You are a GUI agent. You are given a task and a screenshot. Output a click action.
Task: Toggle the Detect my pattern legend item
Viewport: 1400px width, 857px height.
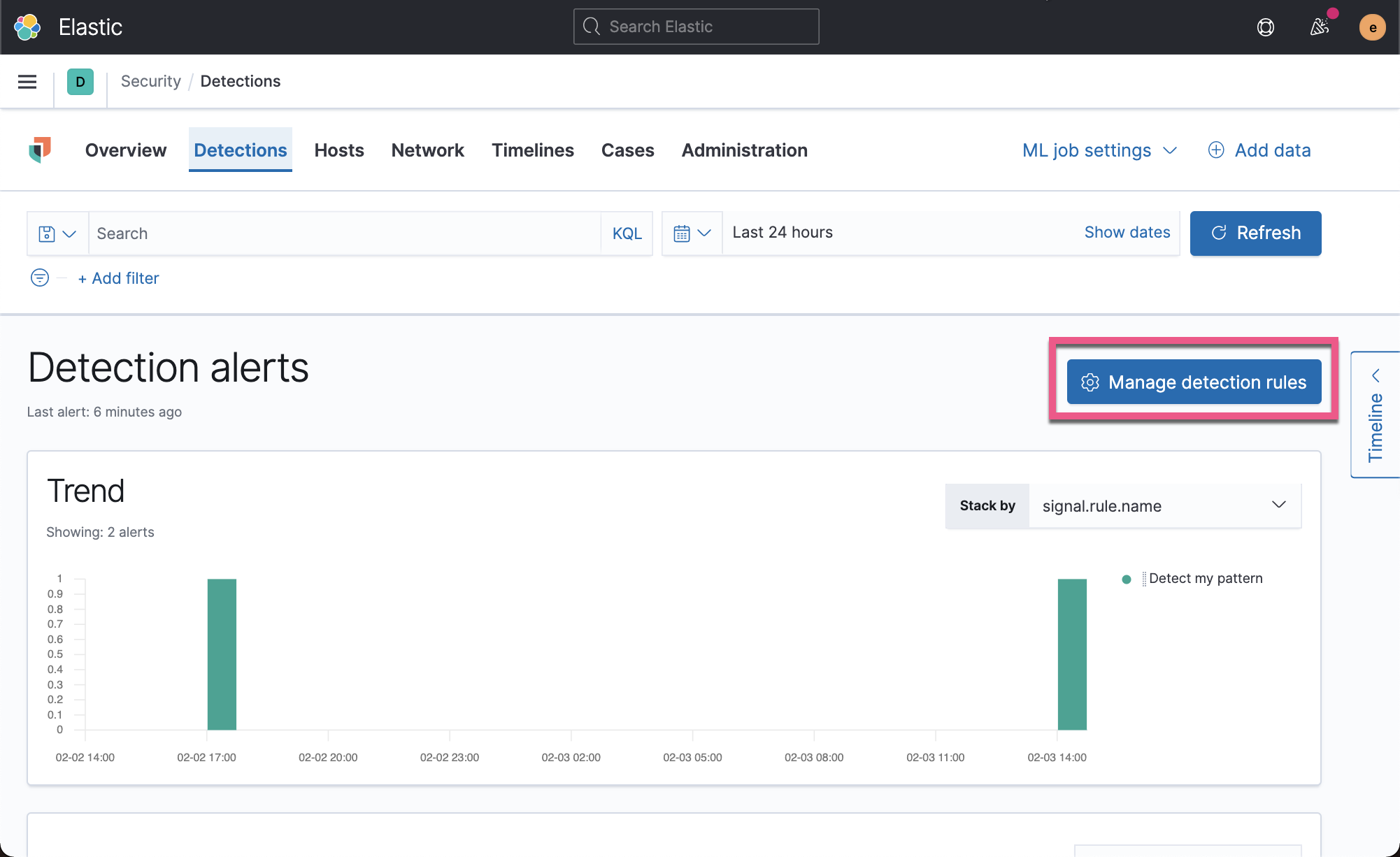coord(1204,578)
